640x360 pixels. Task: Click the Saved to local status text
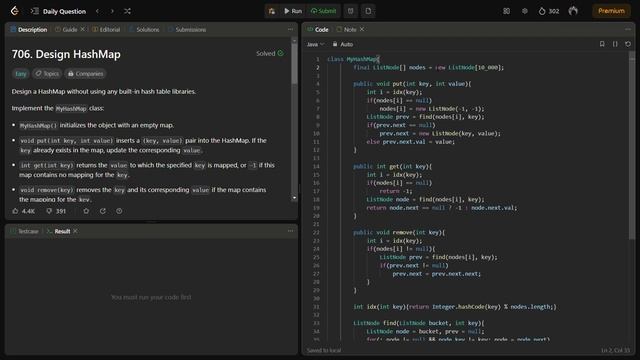324,350
